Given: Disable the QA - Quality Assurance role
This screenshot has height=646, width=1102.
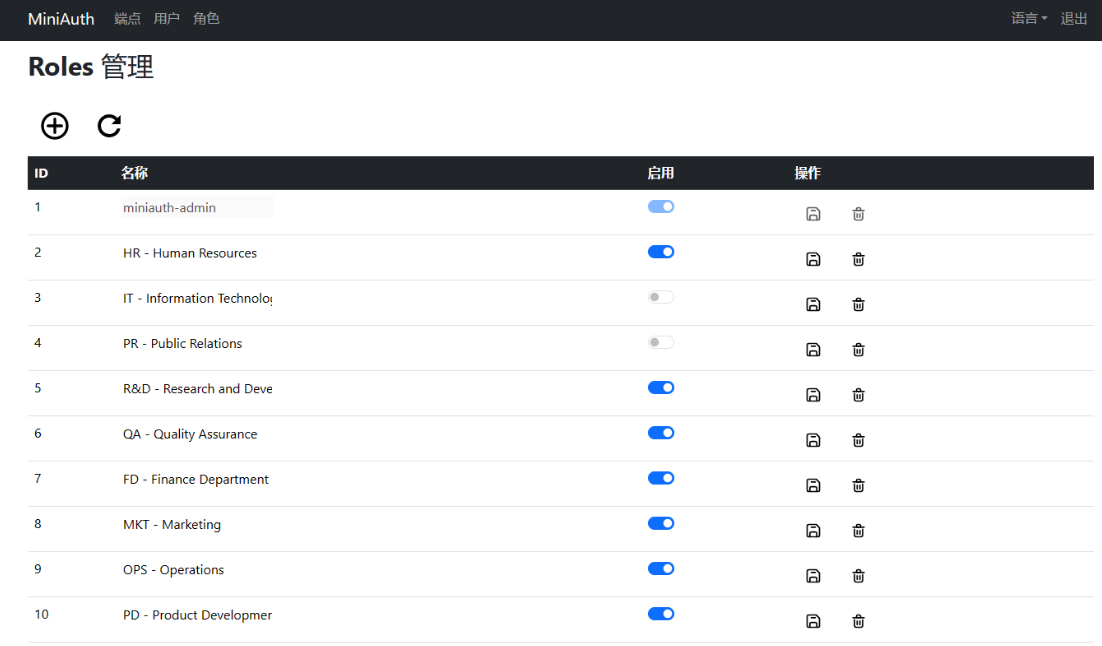Looking at the screenshot, I should [x=661, y=432].
